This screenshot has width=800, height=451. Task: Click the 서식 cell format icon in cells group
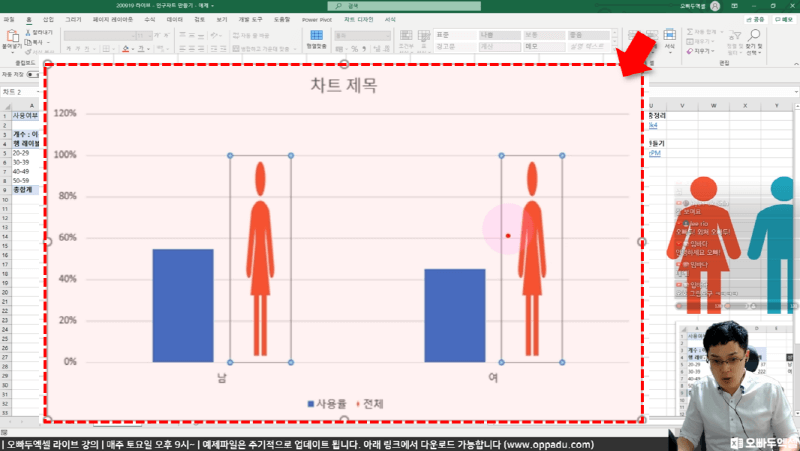(669, 35)
